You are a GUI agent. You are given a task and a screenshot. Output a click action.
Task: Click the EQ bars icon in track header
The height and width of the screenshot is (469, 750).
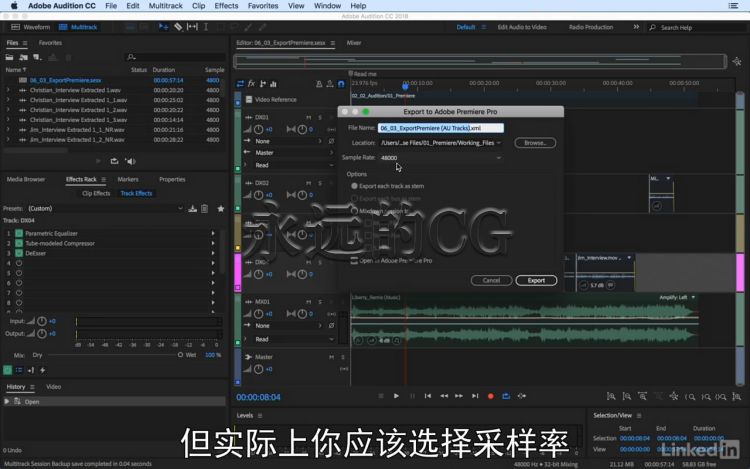pos(273,84)
